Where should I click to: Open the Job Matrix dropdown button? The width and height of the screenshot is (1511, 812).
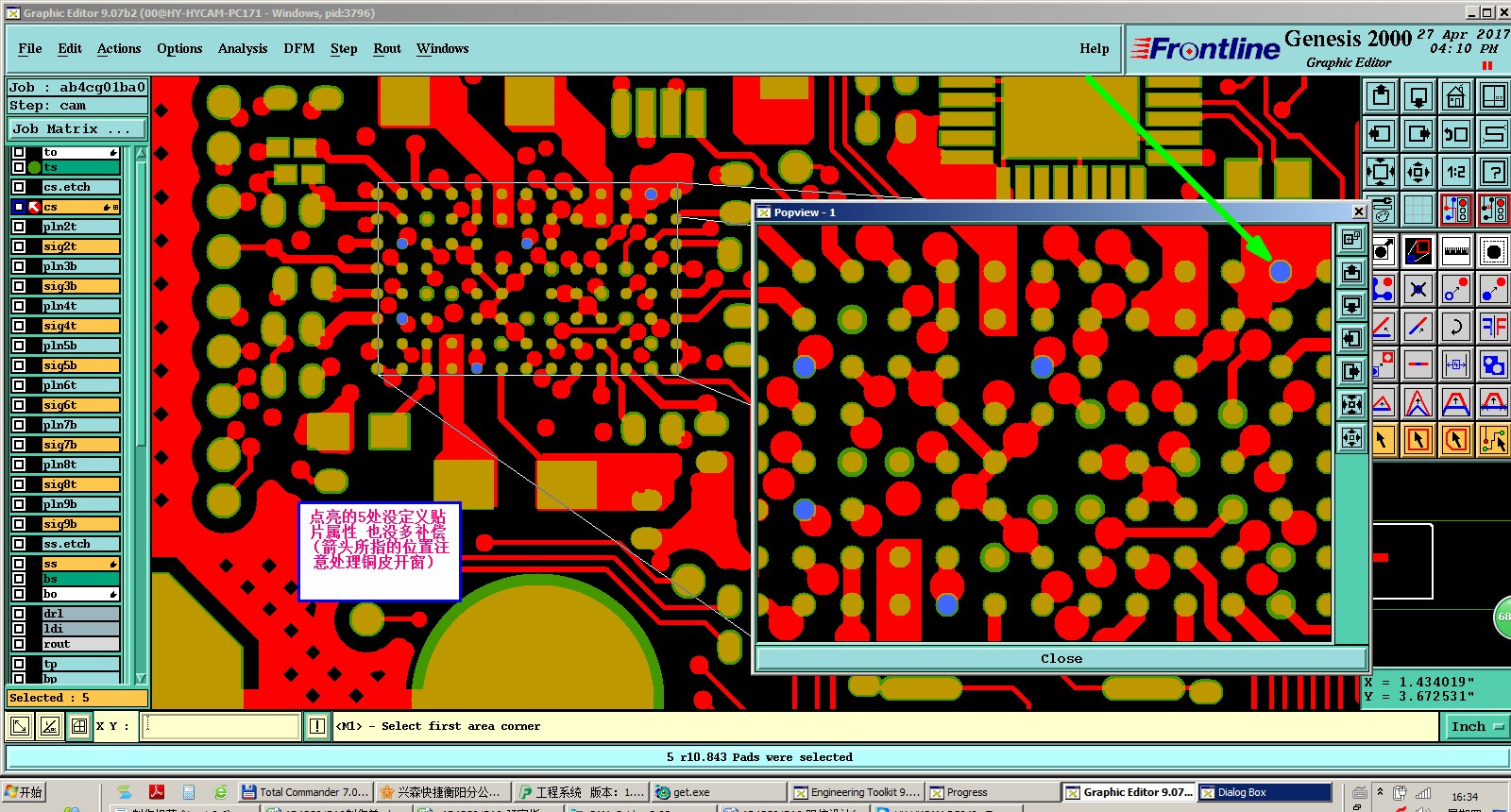[x=77, y=128]
